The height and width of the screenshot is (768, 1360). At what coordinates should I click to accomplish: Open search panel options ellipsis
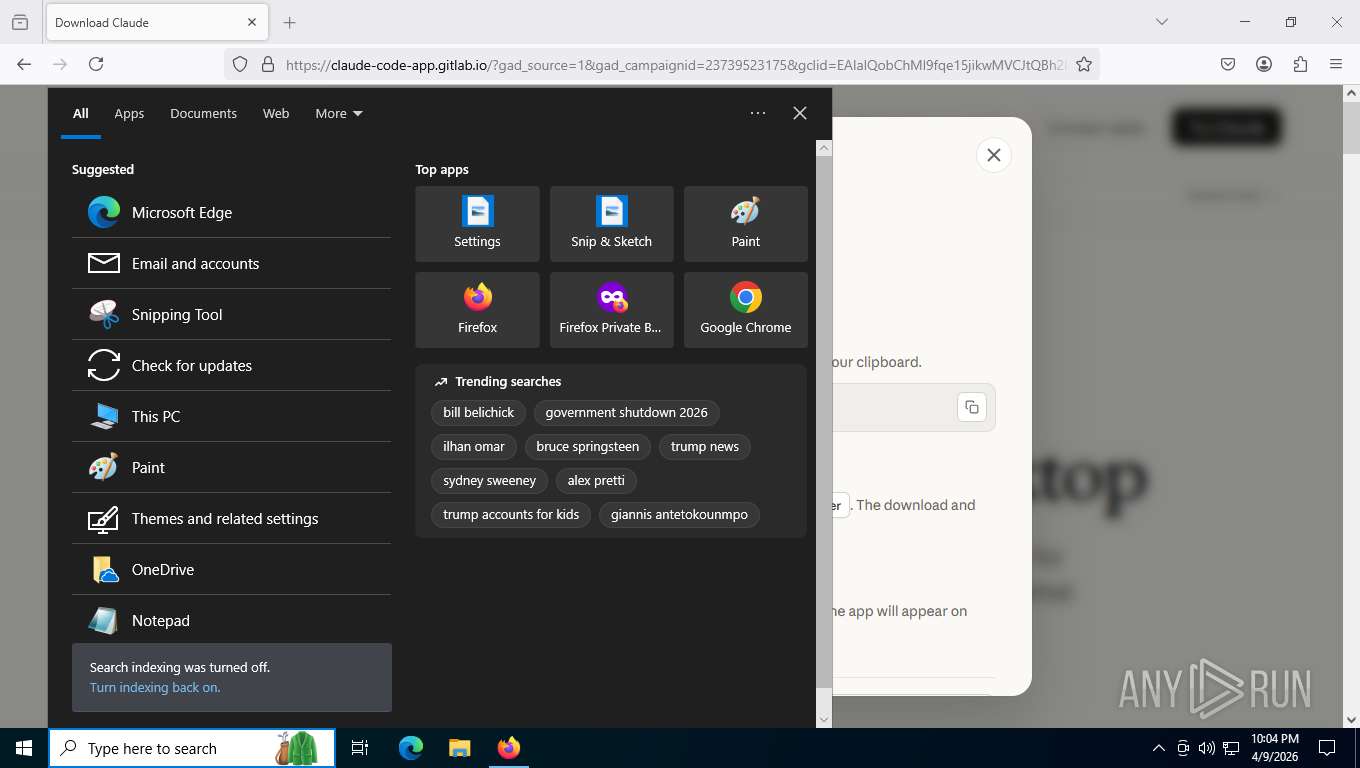[x=758, y=113]
